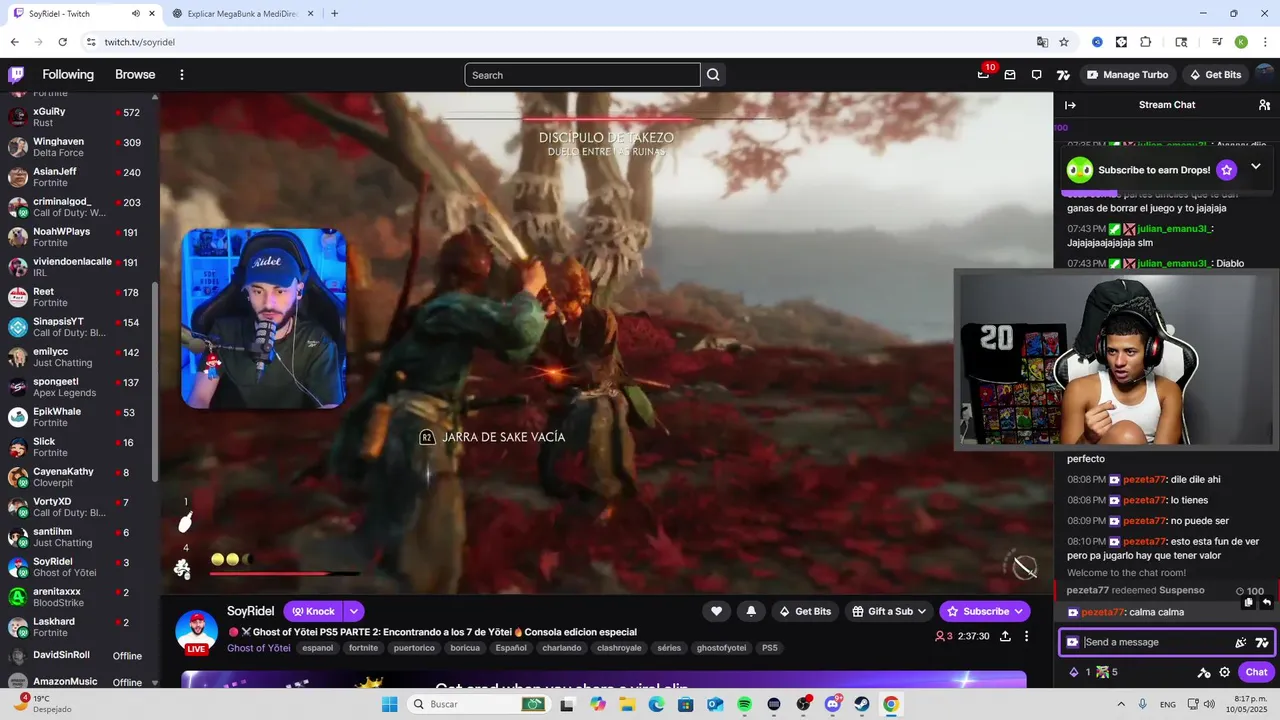1280x720 pixels.
Task: Expand the Subscribe to earn Drops banner
Action: pyautogui.click(x=1256, y=167)
